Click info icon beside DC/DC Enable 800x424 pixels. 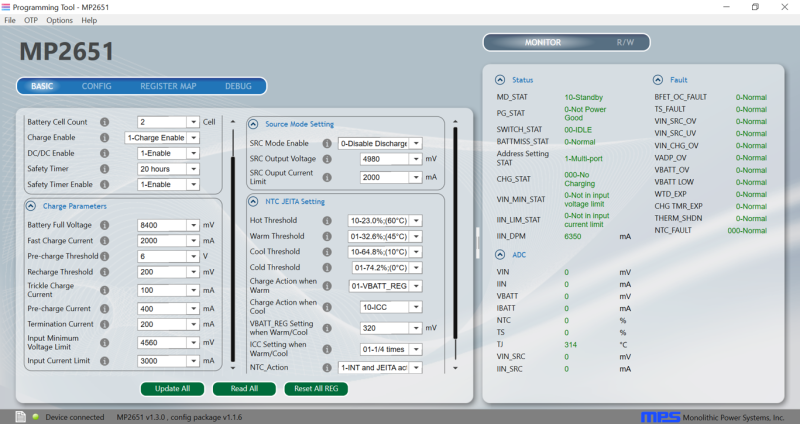tap(105, 153)
